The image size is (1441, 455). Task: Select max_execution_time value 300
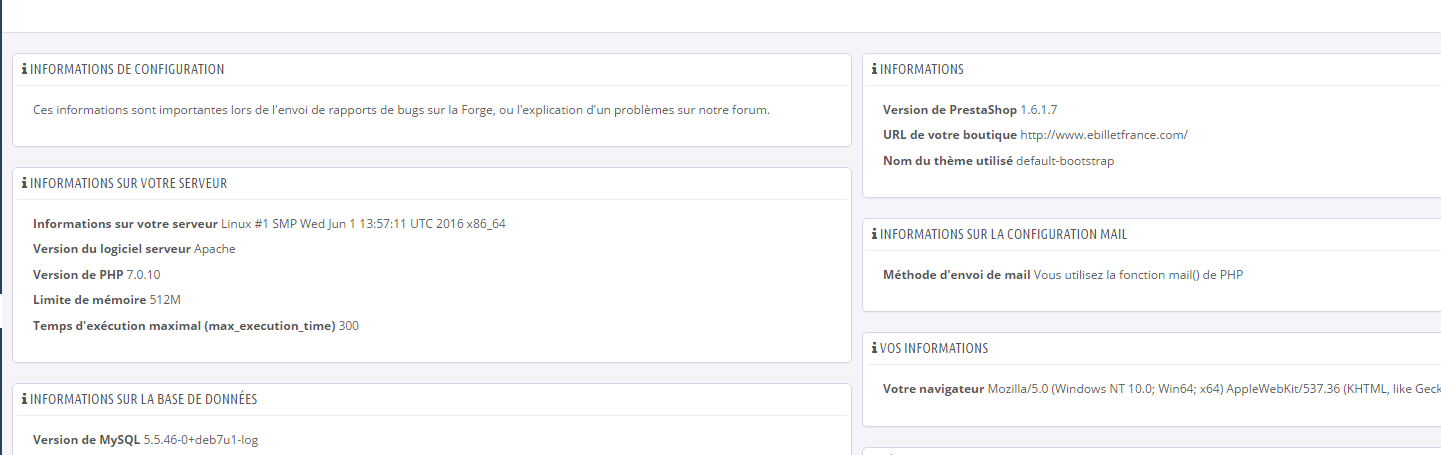coord(349,326)
